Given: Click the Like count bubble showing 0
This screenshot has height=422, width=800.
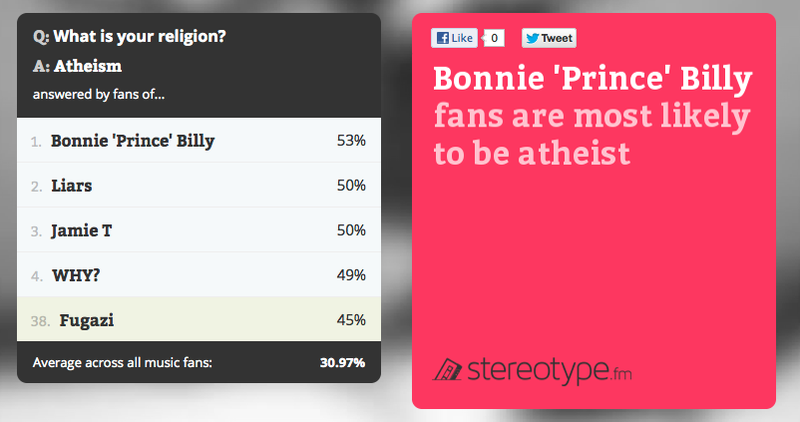Looking at the screenshot, I should tap(494, 38).
